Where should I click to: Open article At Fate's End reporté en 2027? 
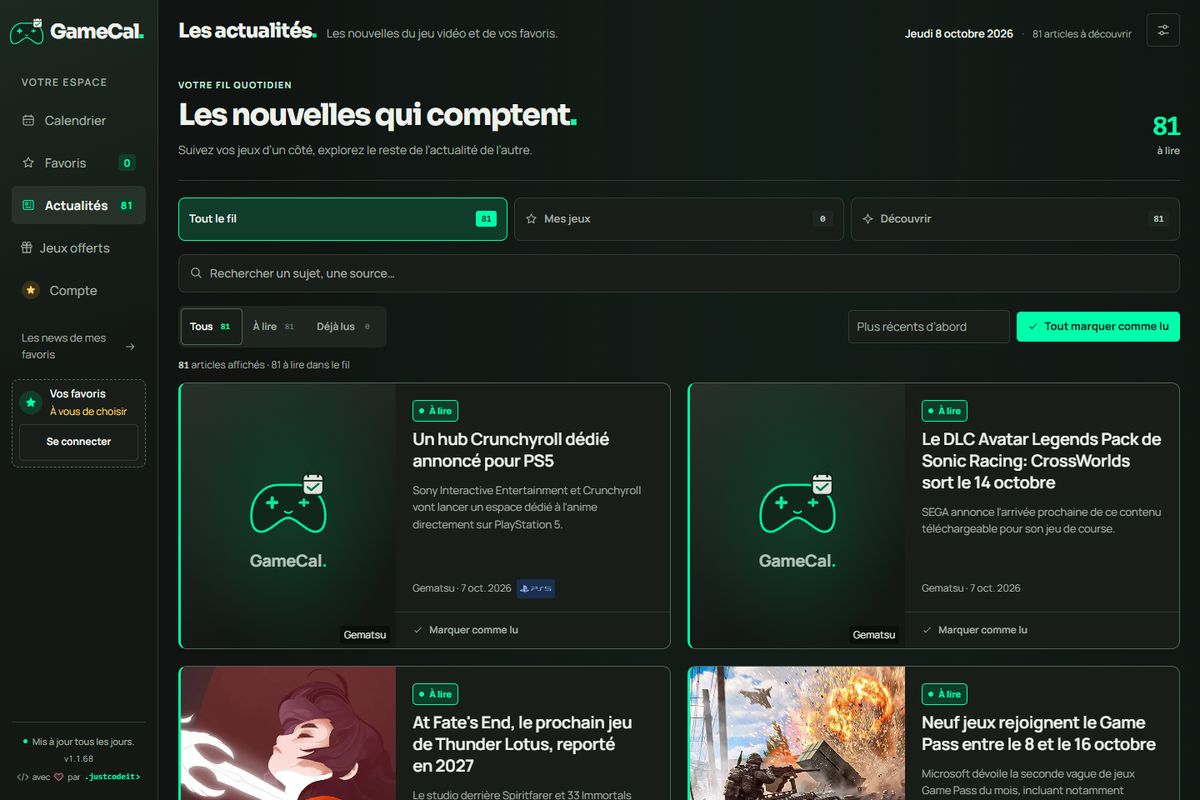(522, 744)
